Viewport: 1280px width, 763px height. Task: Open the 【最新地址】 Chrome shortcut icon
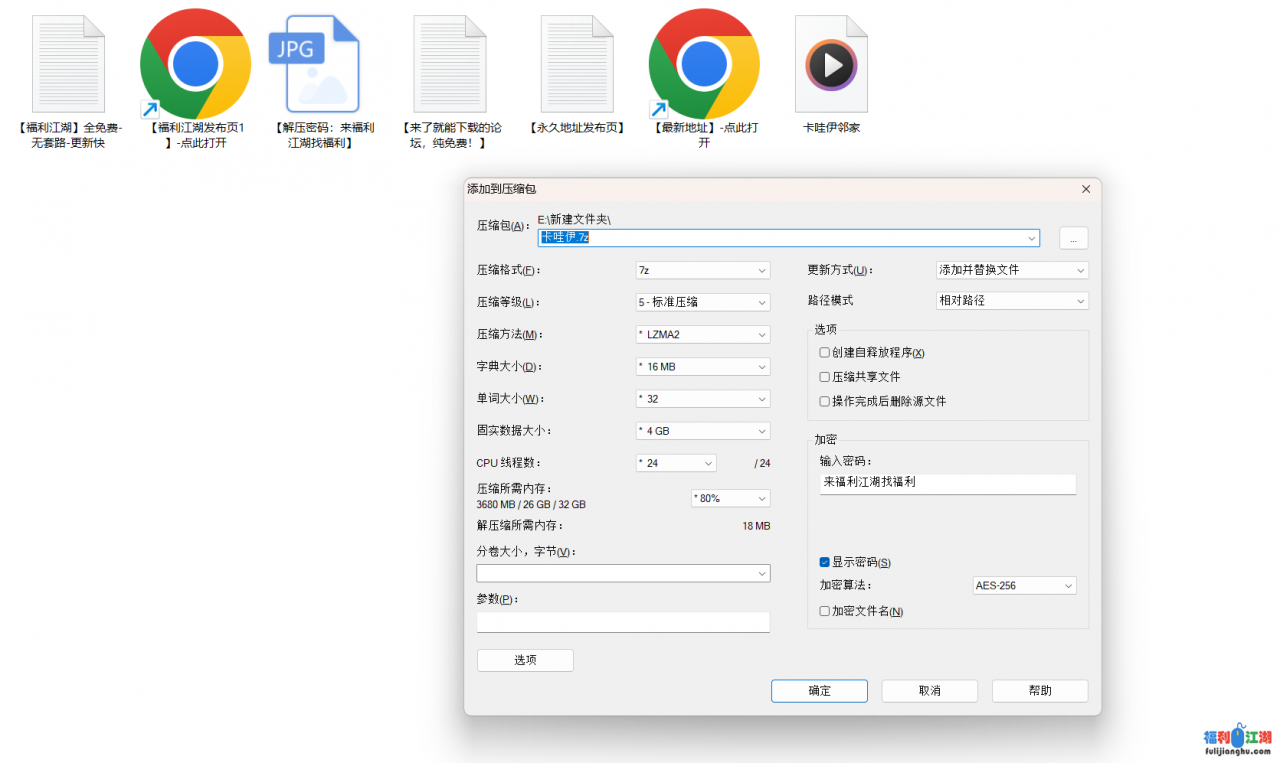click(x=703, y=64)
